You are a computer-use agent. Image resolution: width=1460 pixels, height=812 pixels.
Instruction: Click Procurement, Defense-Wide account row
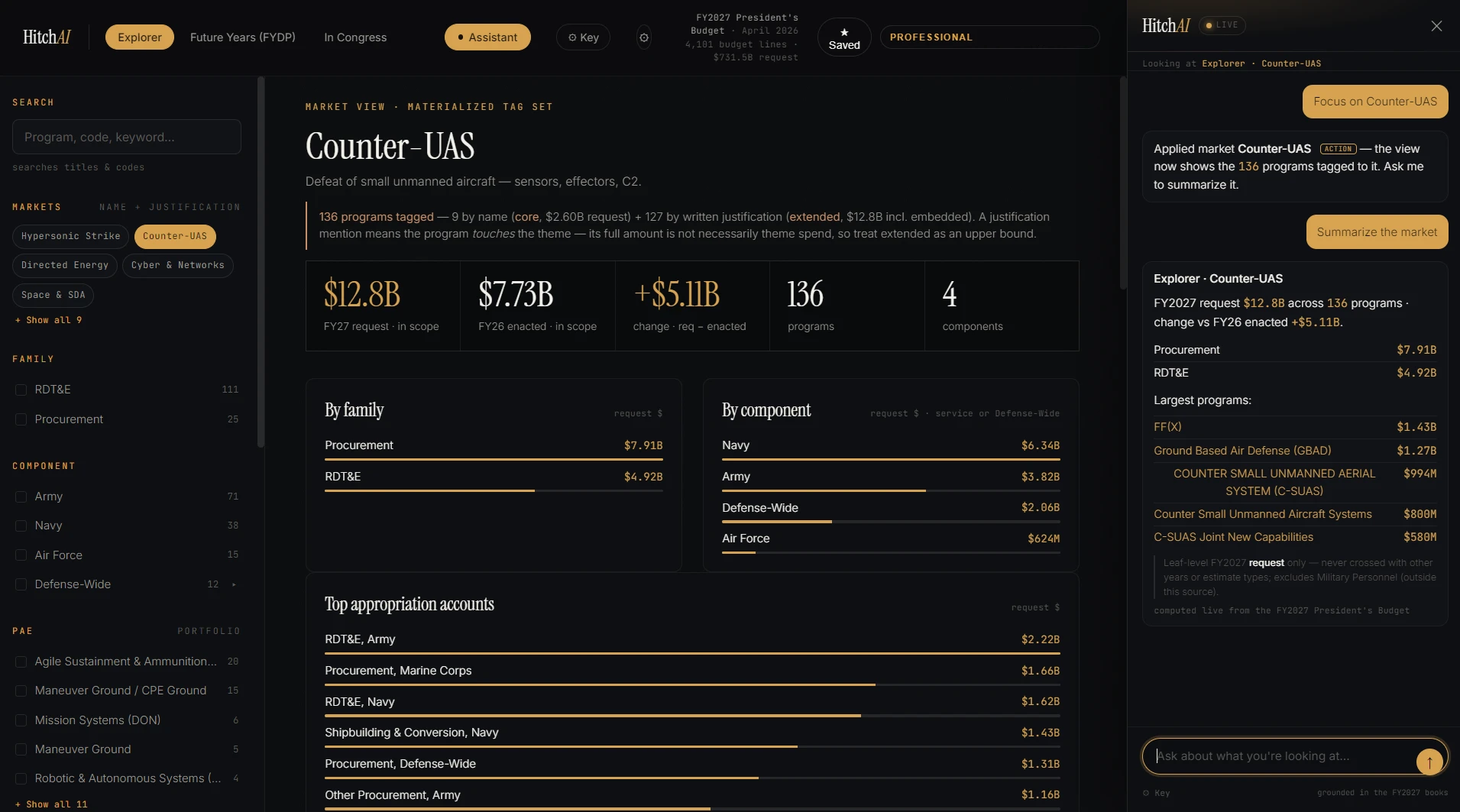[x=692, y=768]
